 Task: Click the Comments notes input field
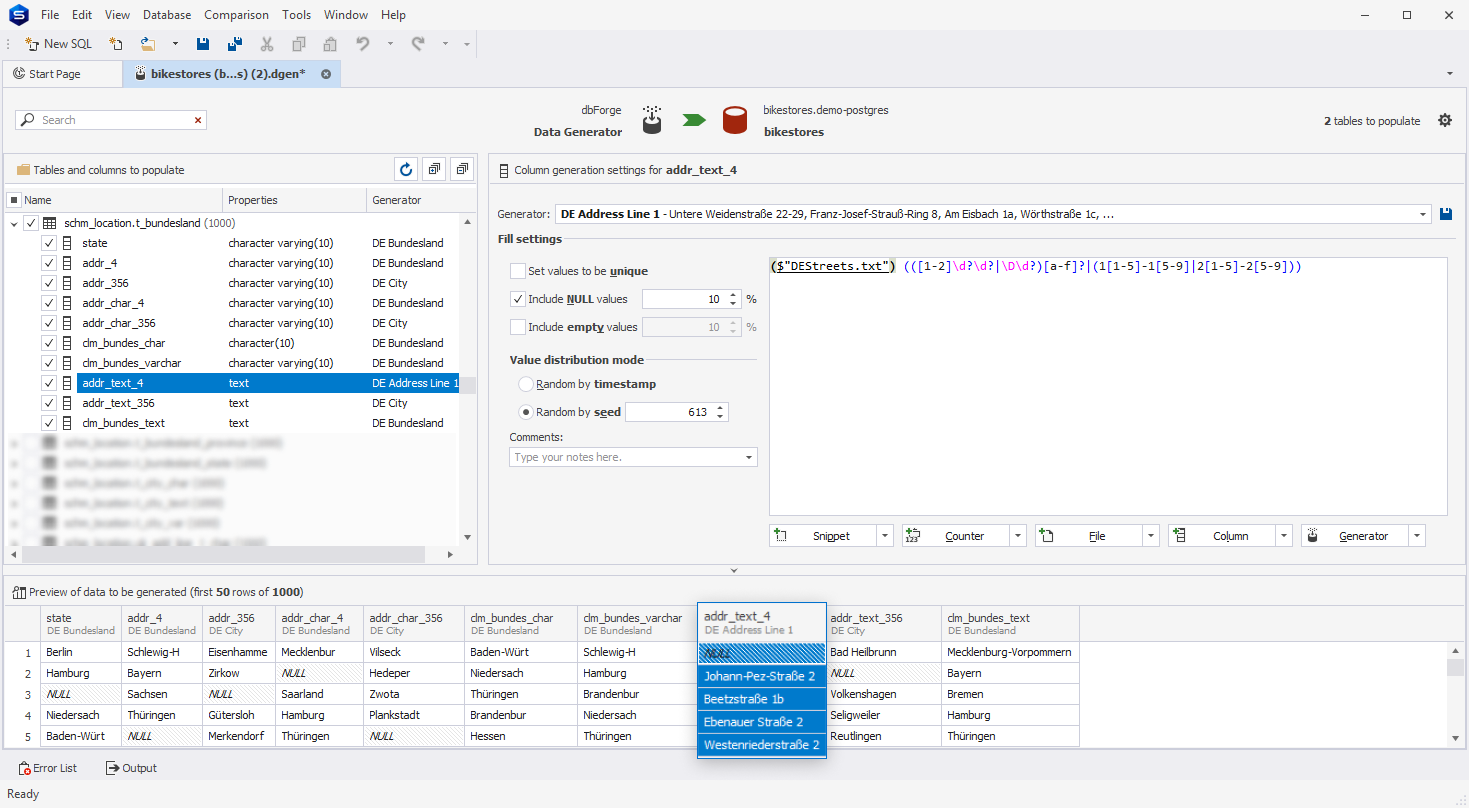click(x=625, y=457)
